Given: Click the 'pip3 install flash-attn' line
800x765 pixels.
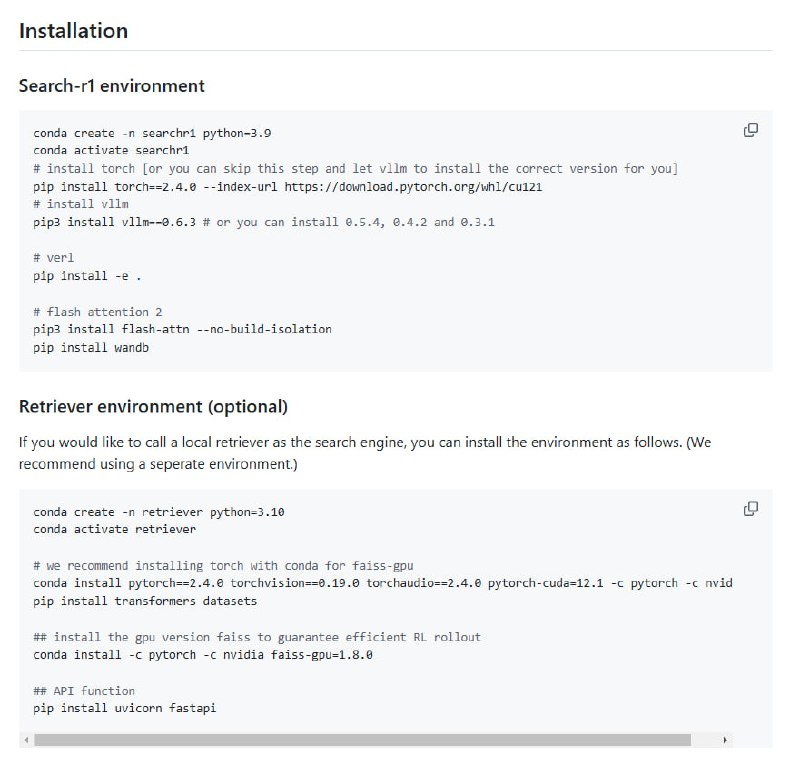Looking at the screenshot, I should pyautogui.click(x=182, y=329).
